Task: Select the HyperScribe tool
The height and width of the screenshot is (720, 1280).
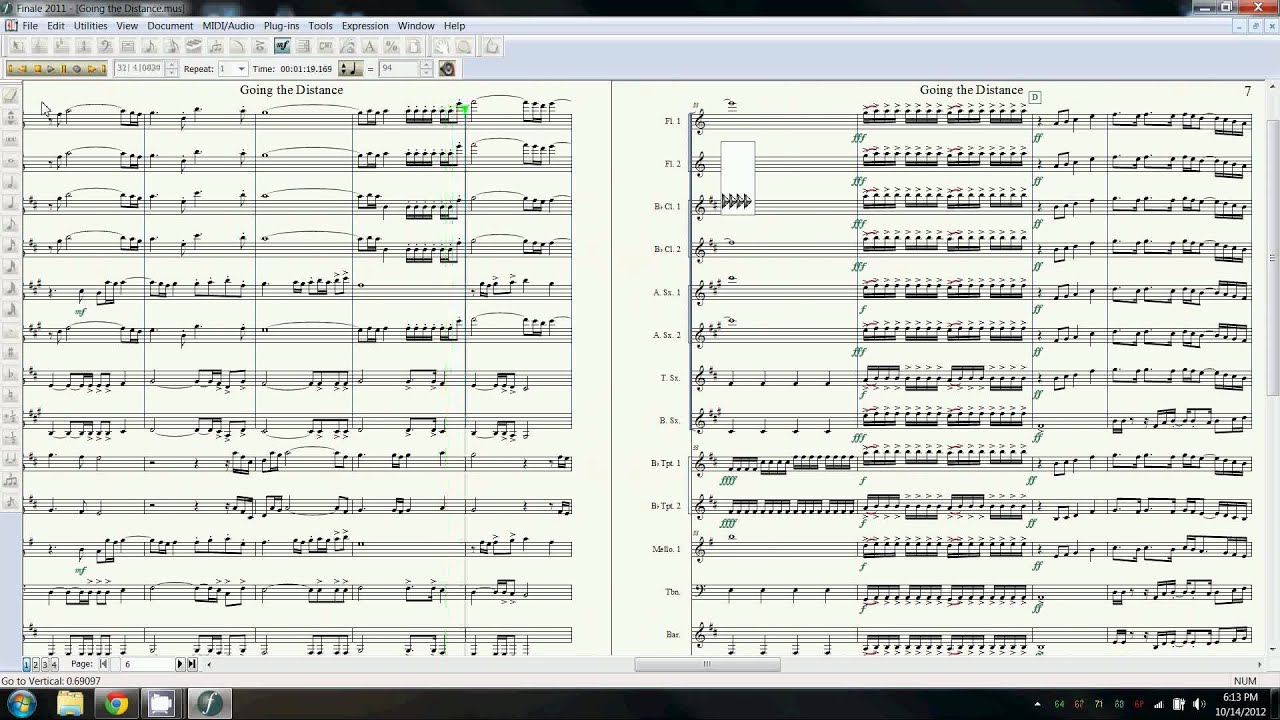Action: tap(194, 46)
